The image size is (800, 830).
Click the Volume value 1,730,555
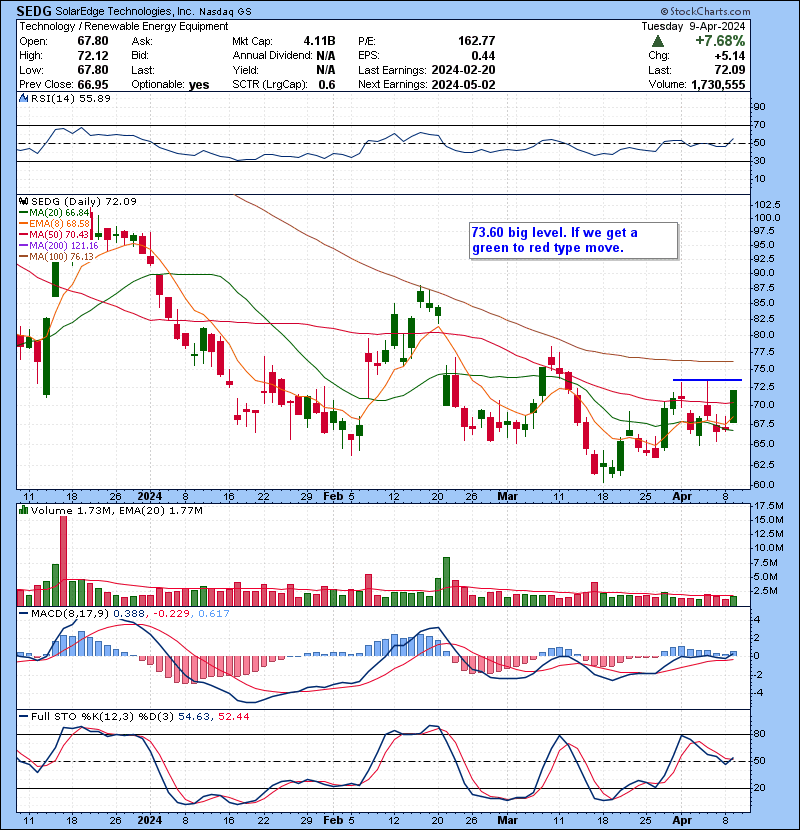click(718, 85)
